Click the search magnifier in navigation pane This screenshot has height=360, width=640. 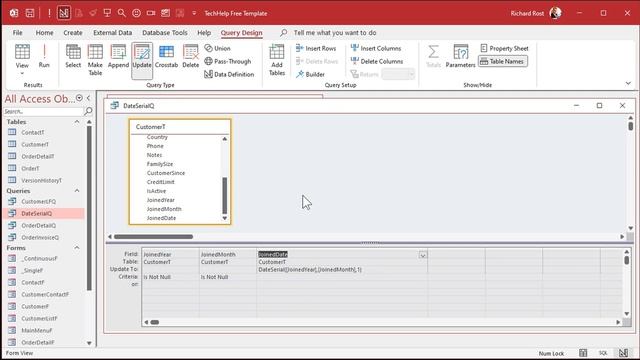(88, 111)
